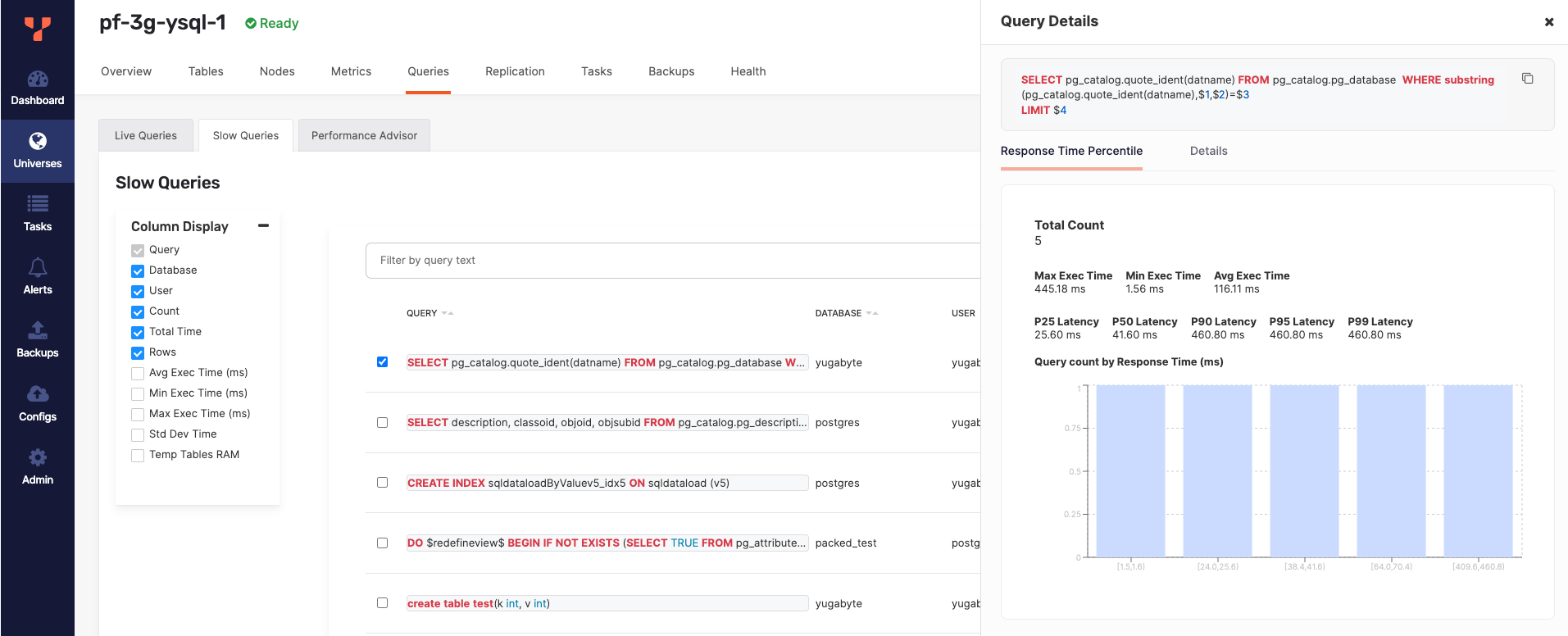
Task: Open Alerts bell icon
Action: tap(38, 267)
